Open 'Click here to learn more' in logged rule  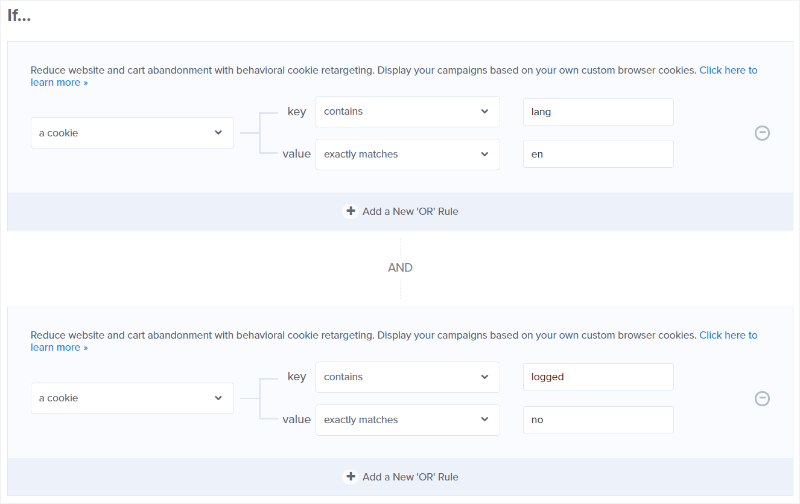pos(728,335)
